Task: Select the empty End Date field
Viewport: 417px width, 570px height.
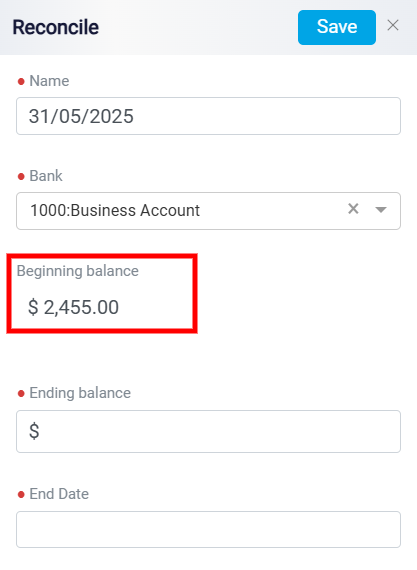Action: [x=208, y=529]
